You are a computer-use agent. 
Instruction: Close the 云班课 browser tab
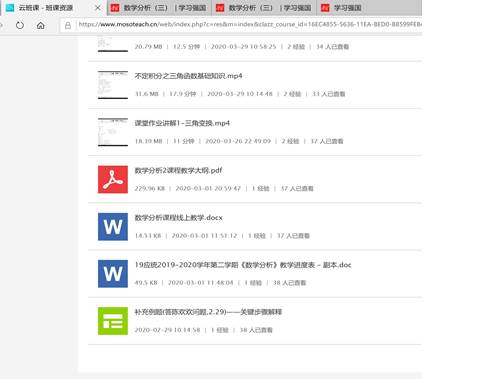(x=98, y=8)
